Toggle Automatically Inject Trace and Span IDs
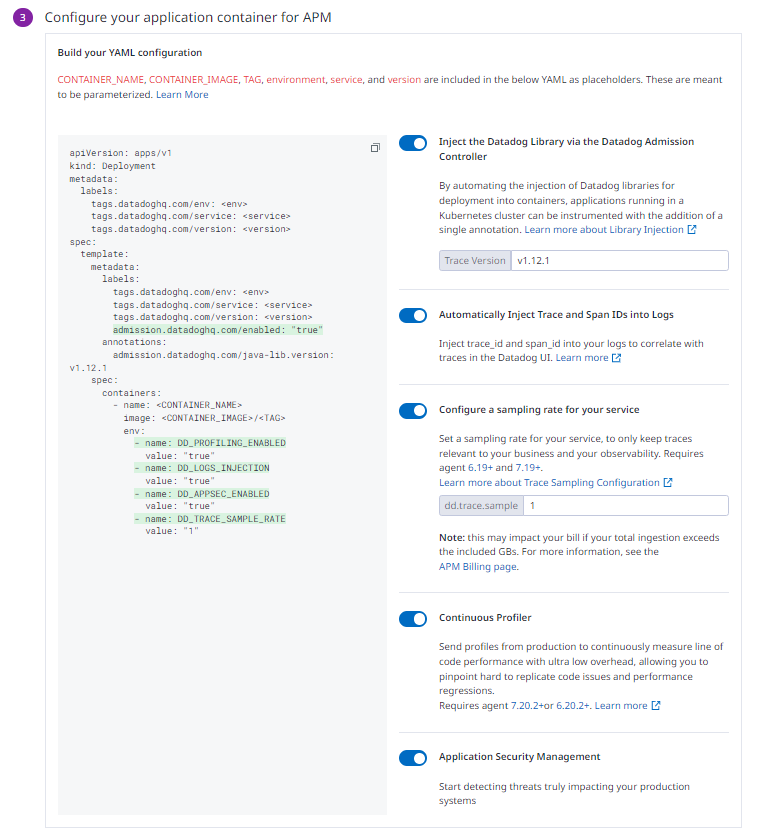772x836 pixels. pyautogui.click(x=413, y=316)
